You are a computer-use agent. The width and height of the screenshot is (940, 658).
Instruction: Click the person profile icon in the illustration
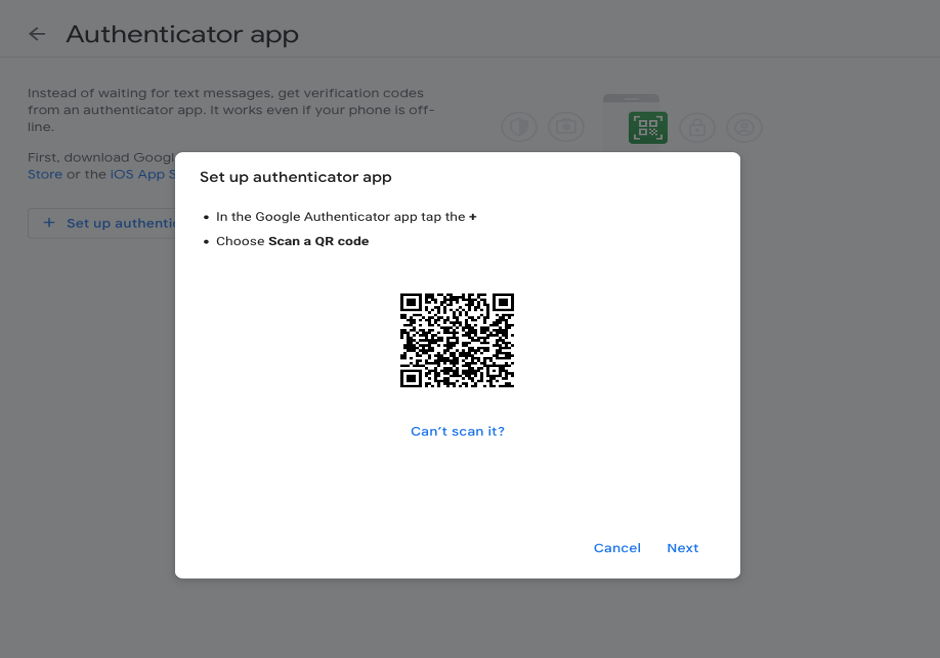click(744, 127)
